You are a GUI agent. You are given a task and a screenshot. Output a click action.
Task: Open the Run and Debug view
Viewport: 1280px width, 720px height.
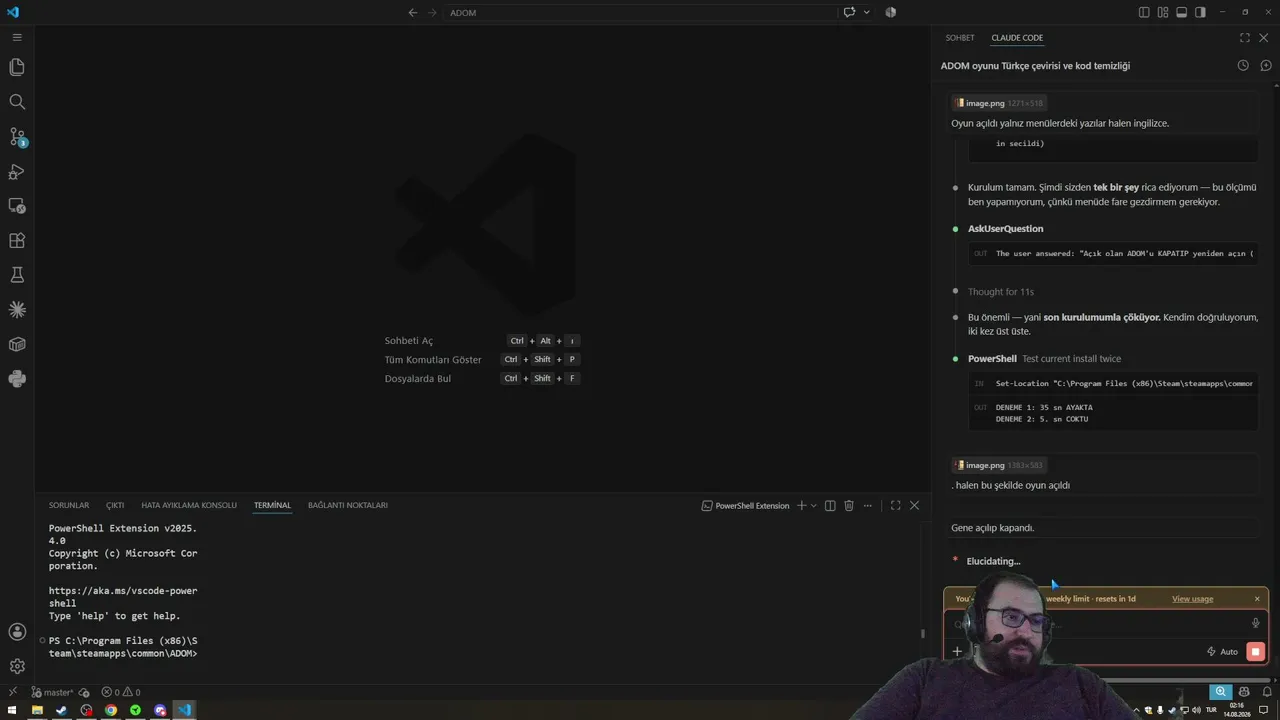tap(17, 172)
